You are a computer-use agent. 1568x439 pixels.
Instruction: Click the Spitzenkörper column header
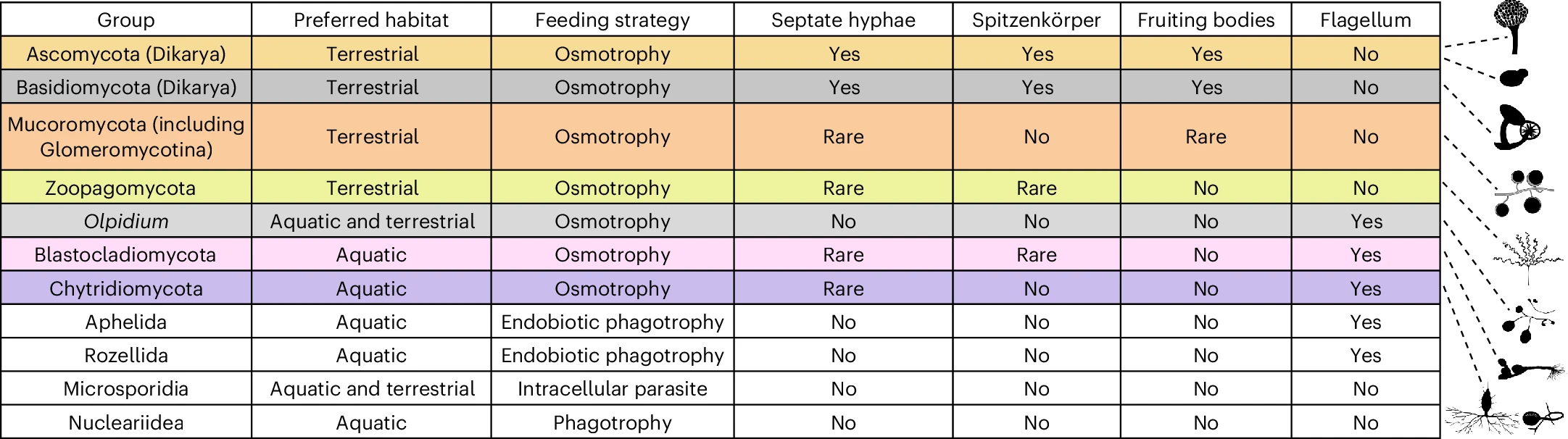1036,20
